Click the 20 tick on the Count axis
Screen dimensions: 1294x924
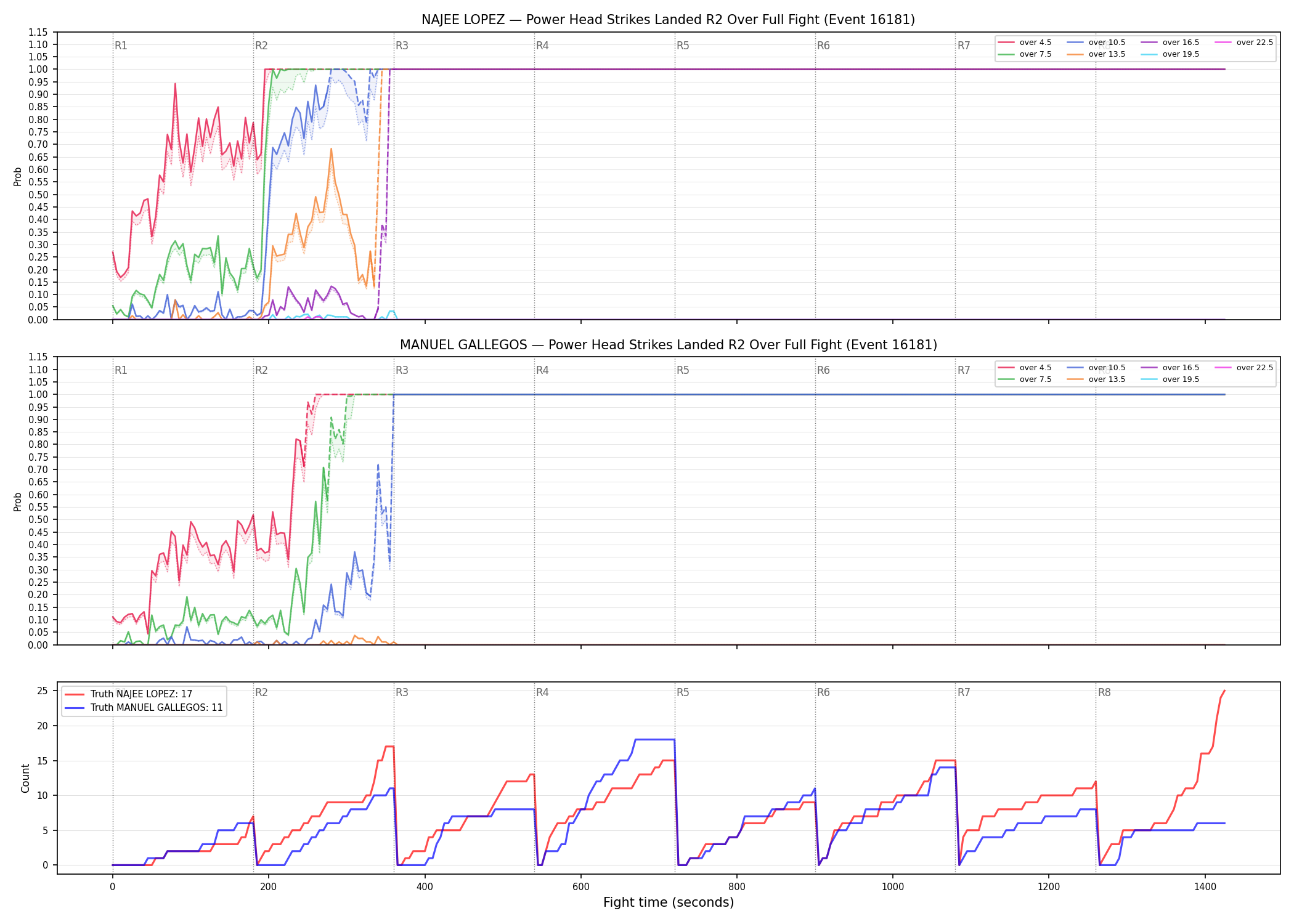(43, 726)
